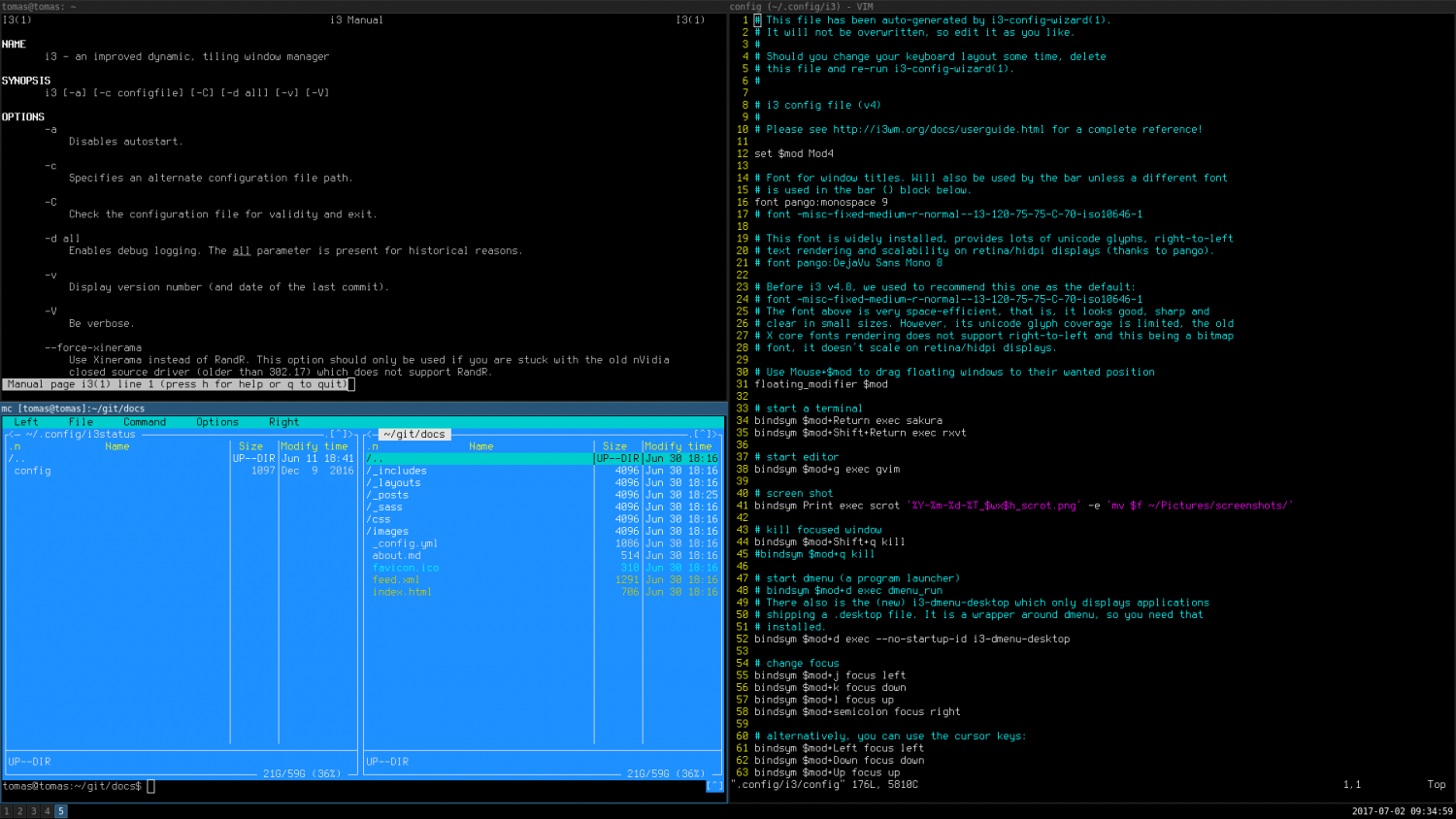
Task: Click mc's shell prompt tomas@tomas:~/git/docs$
Action: tap(72, 786)
